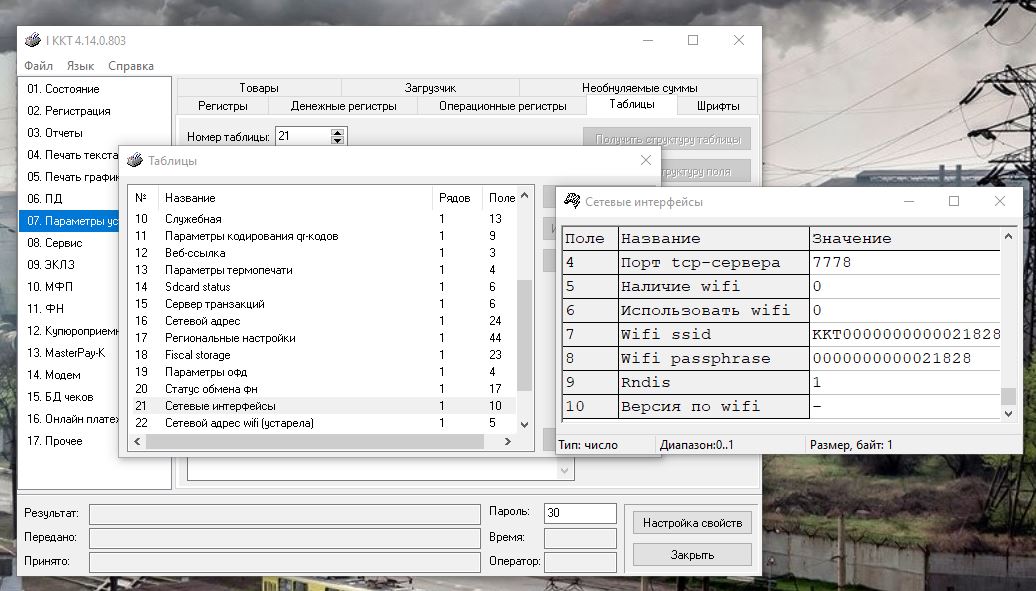Switch to the Загрузчик tab

click(430, 88)
